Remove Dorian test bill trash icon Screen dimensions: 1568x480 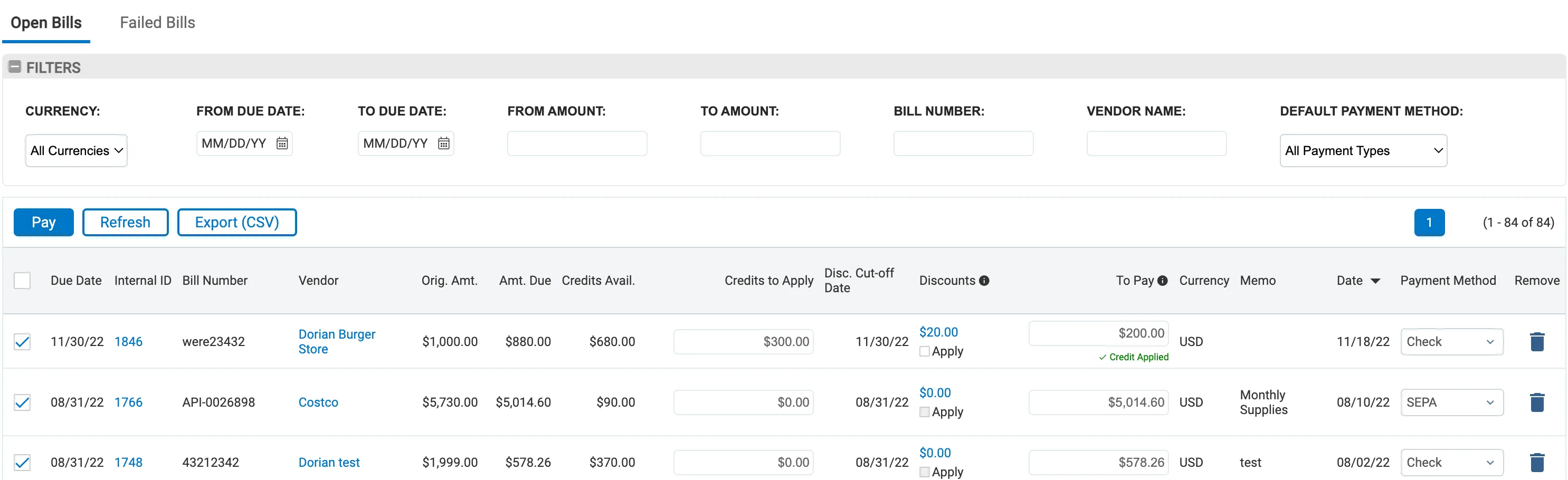(x=1536, y=463)
